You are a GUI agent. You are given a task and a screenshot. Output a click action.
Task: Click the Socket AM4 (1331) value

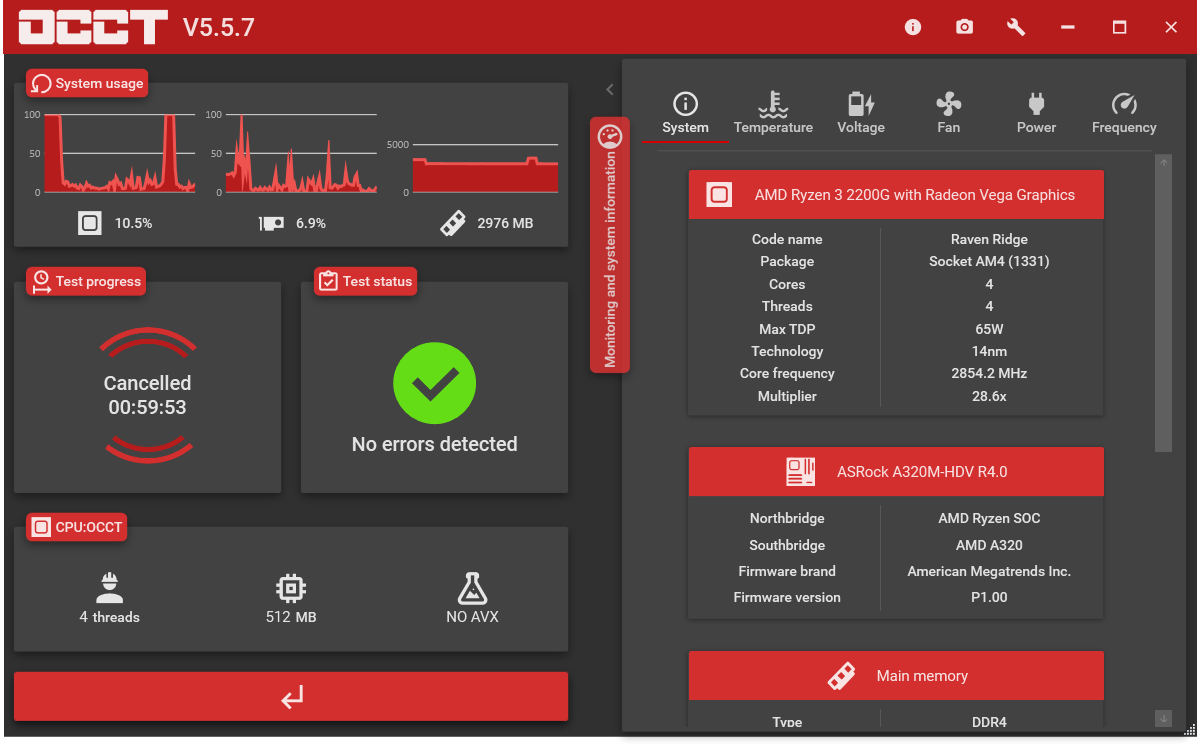989,261
